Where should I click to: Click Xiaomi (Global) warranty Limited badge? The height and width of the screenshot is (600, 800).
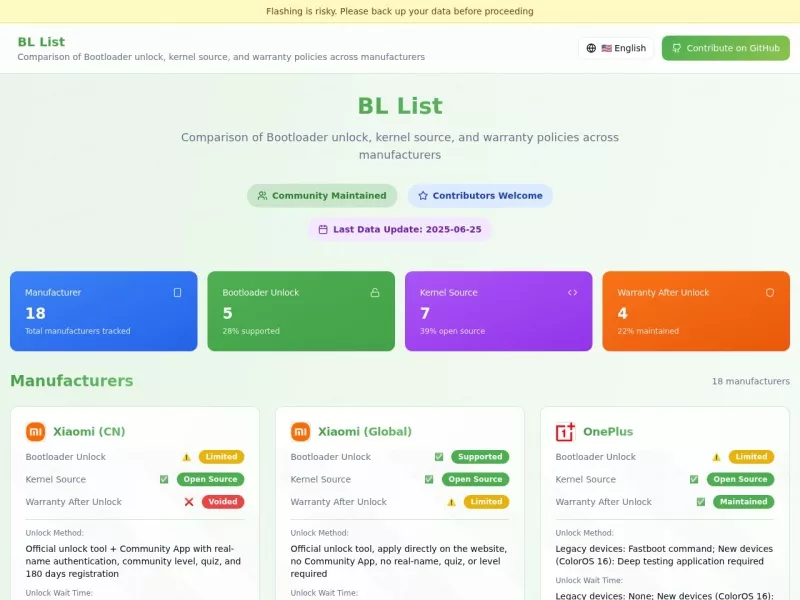click(486, 502)
